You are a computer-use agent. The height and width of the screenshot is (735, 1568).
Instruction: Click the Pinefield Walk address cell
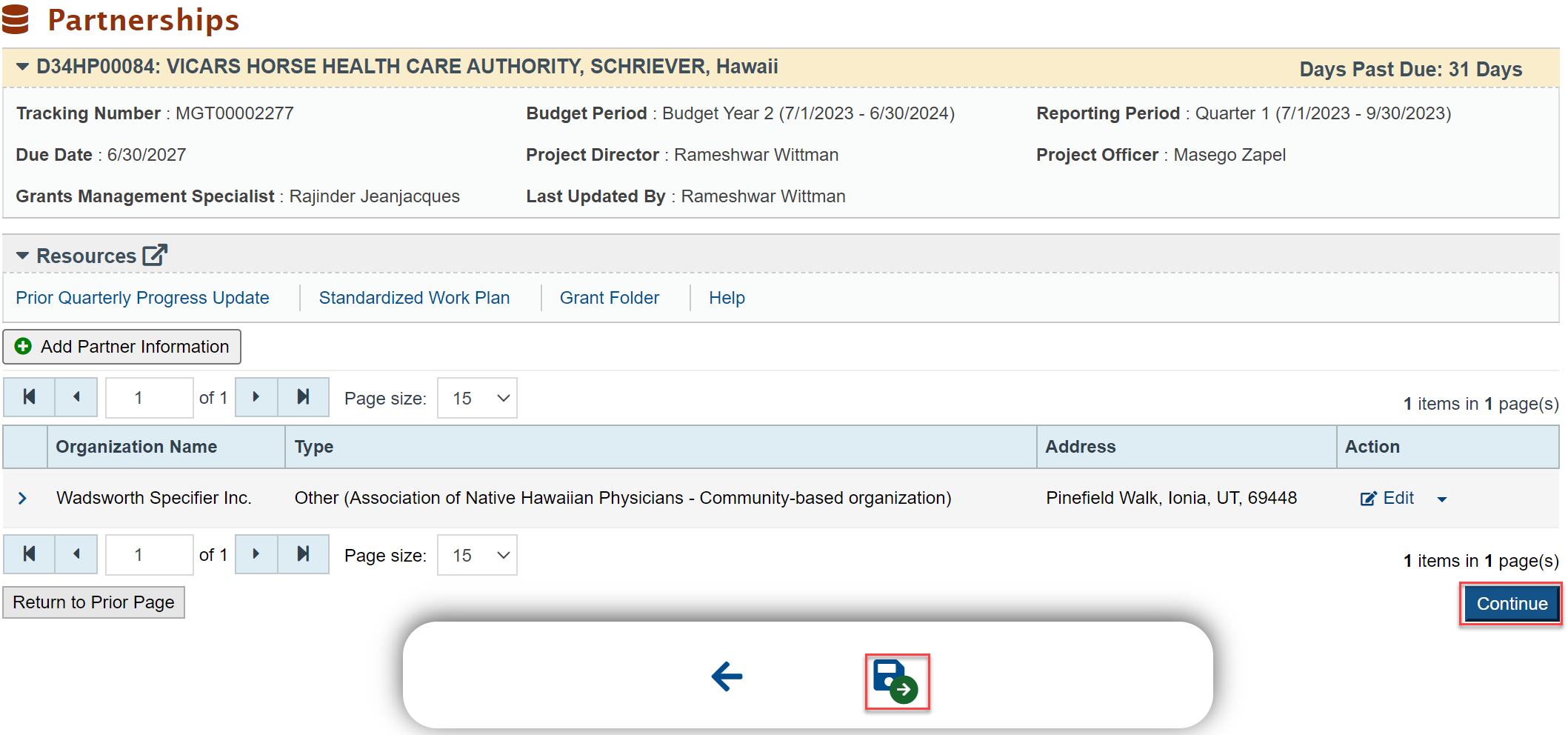(1171, 498)
